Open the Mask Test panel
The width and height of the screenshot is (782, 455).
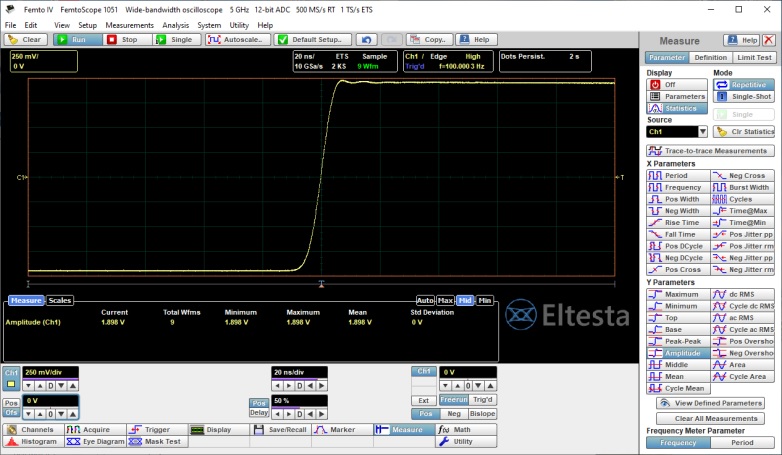[x=158, y=441]
